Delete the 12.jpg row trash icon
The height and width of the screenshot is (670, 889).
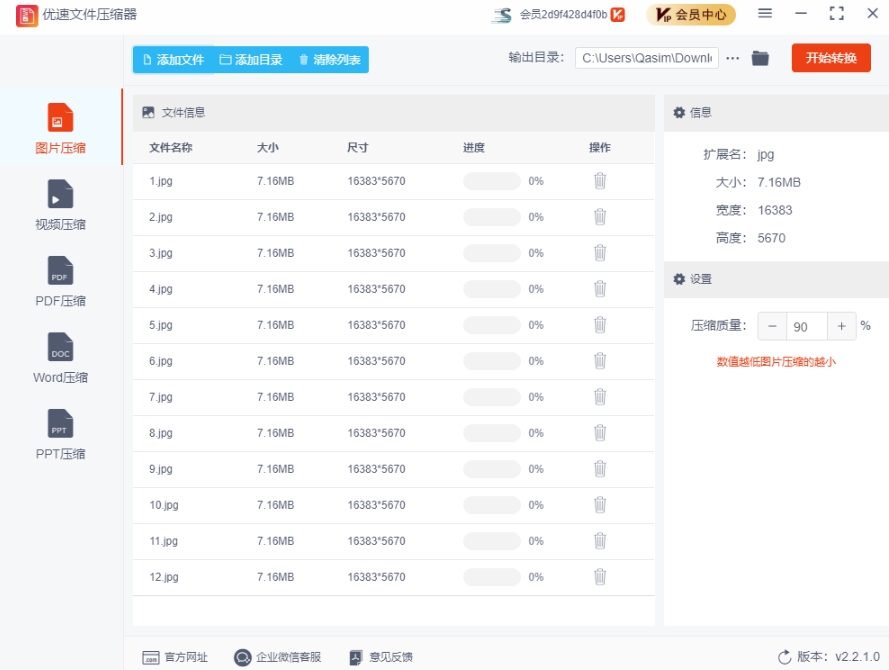pos(600,577)
